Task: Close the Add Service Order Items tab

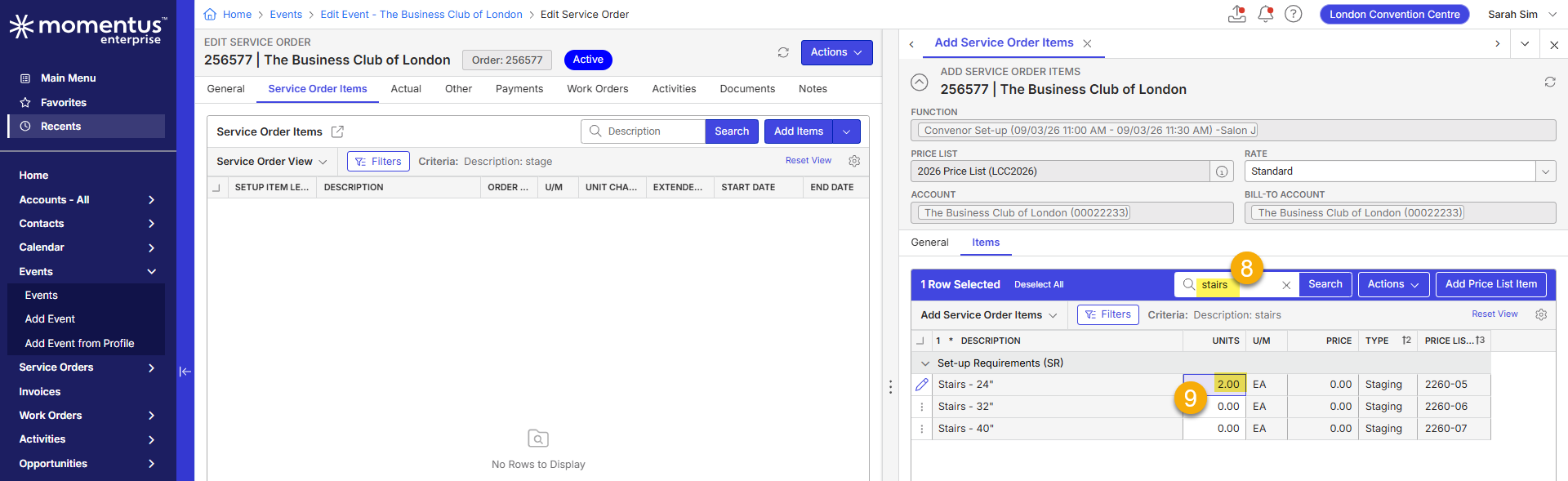Action: click(x=1087, y=43)
